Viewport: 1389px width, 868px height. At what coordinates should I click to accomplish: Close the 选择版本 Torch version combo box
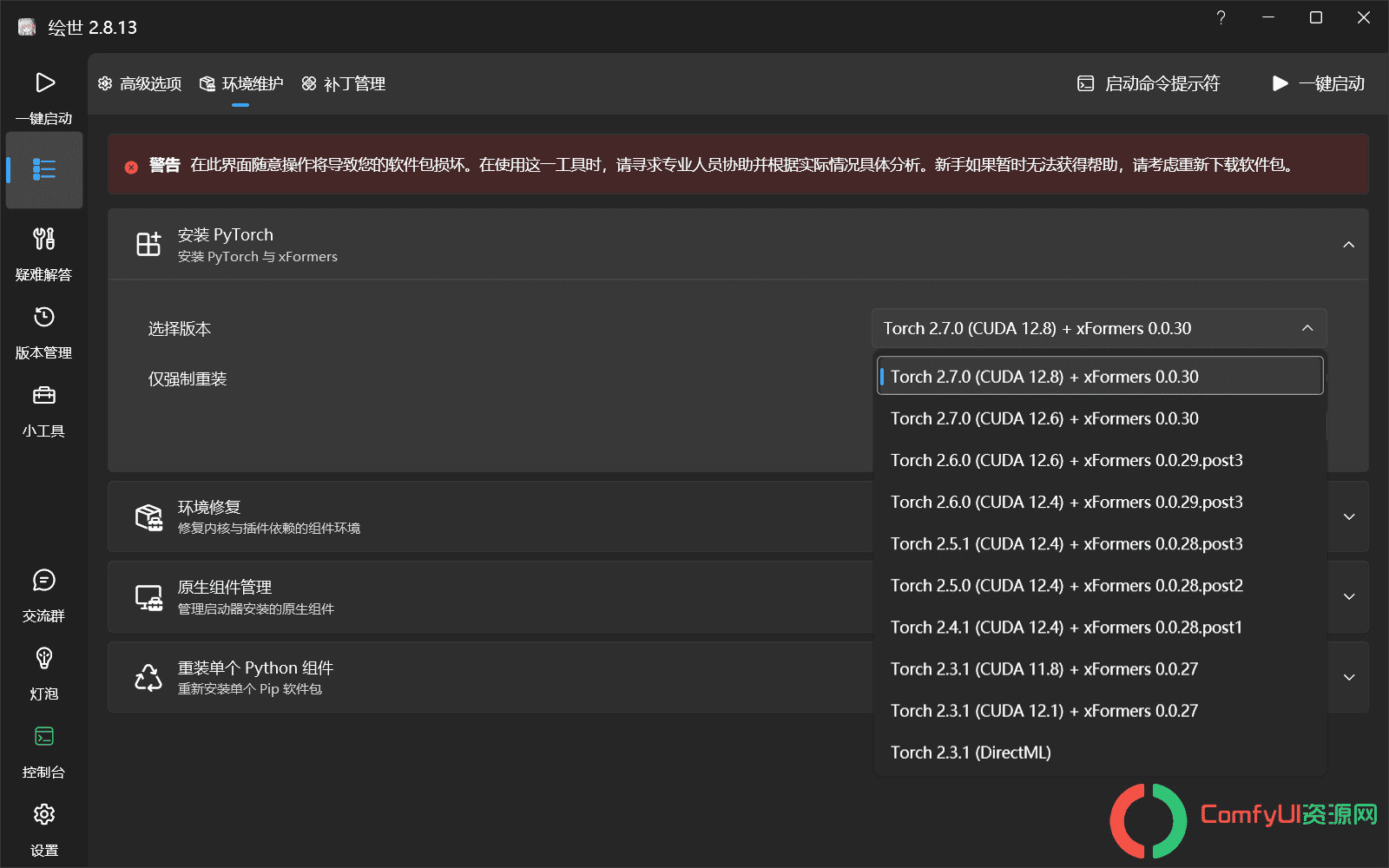pos(1099,328)
